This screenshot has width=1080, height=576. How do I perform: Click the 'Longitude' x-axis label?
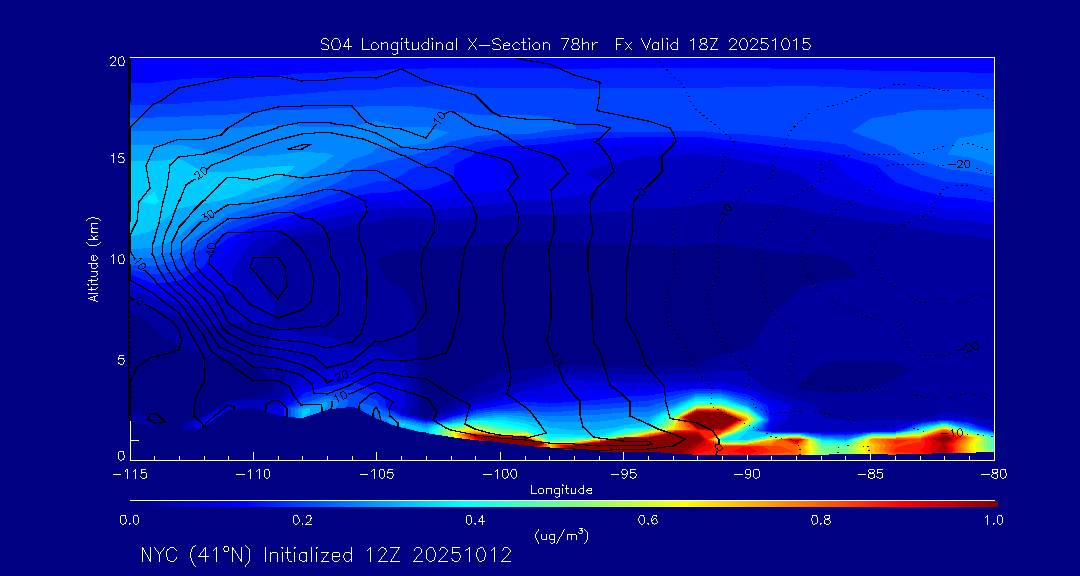(x=562, y=490)
